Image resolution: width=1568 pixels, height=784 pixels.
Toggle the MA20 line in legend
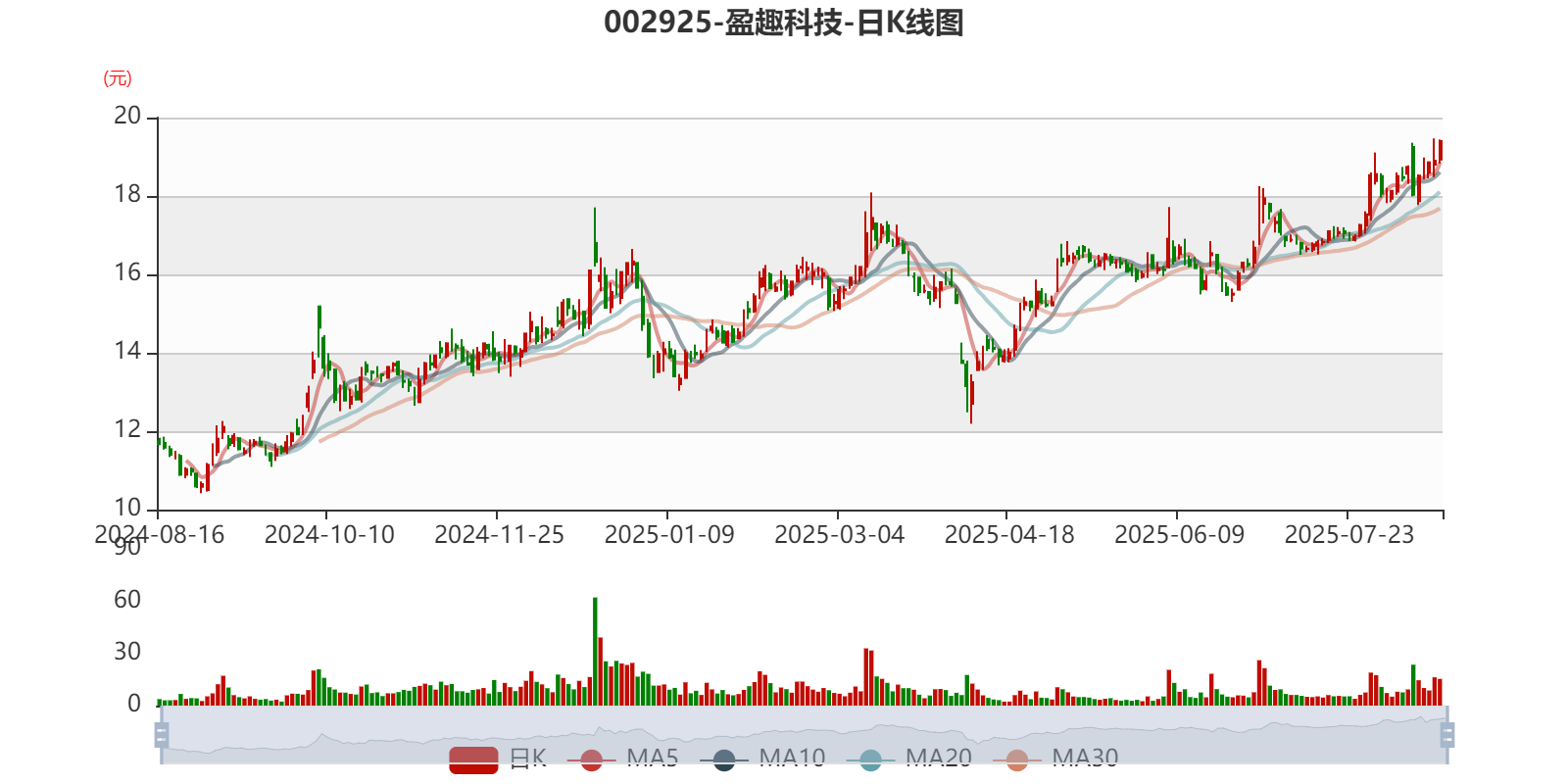pos(909,759)
